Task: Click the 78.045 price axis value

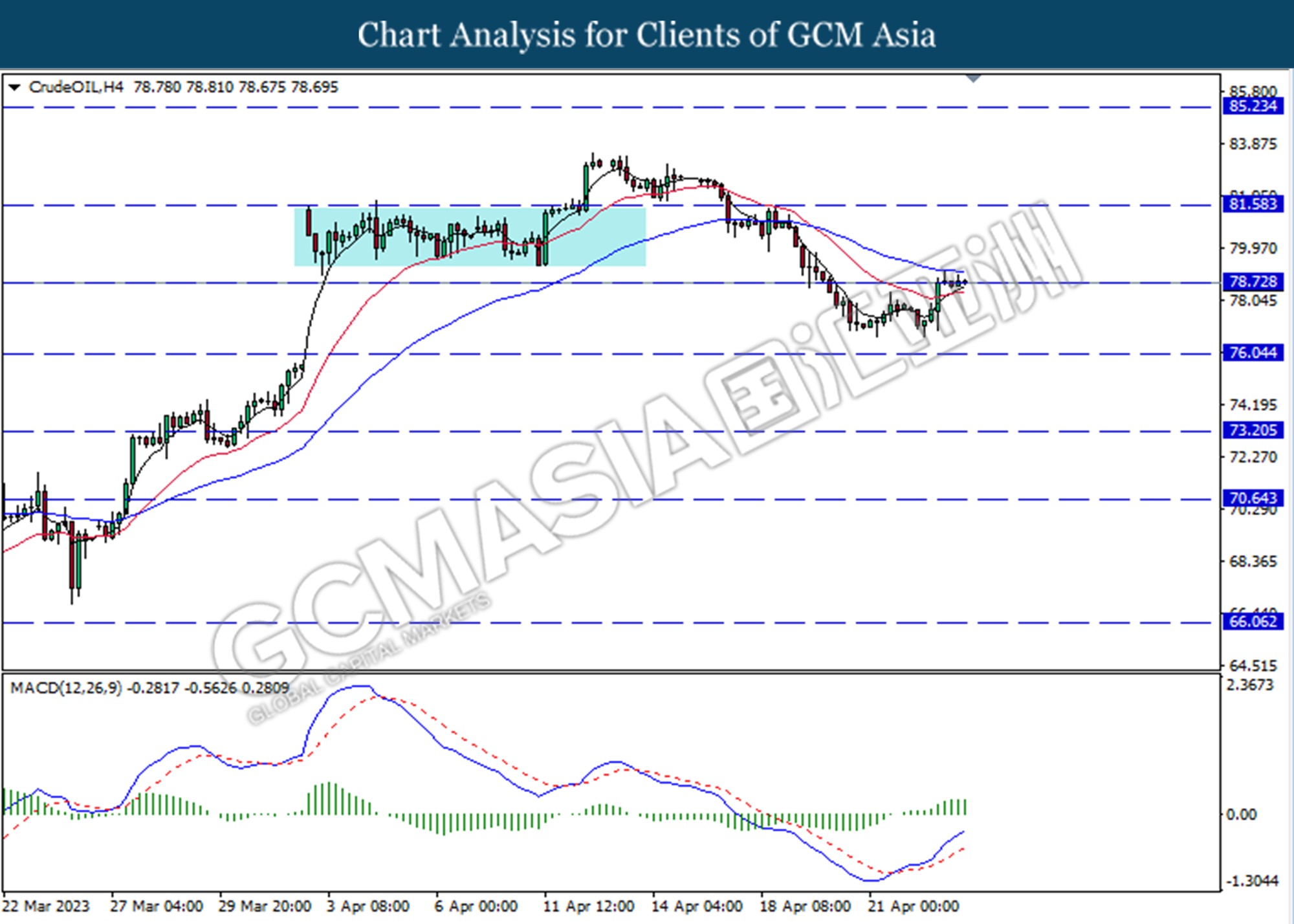Action: [x=1253, y=300]
